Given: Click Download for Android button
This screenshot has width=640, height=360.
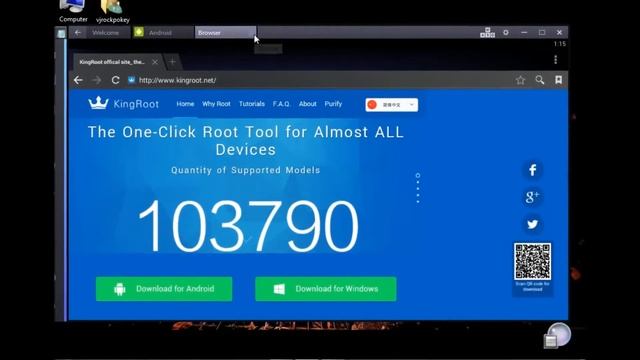Looking at the screenshot, I should pyautogui.click(x=164, y=289).
